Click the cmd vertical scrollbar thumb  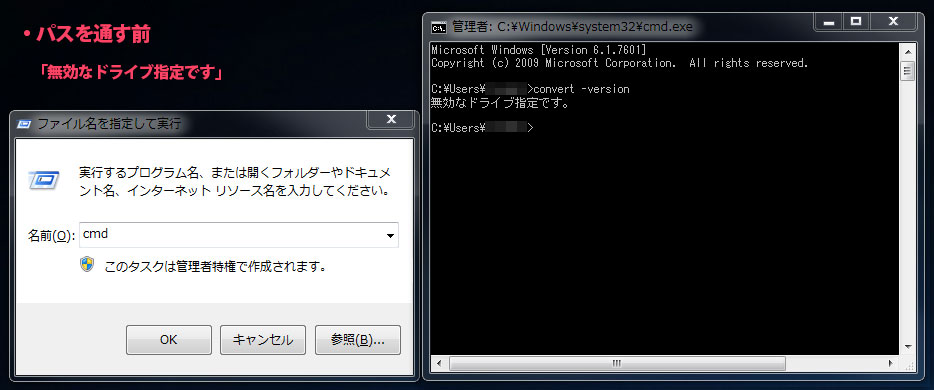pyautogui.click(x=908, y=72)
